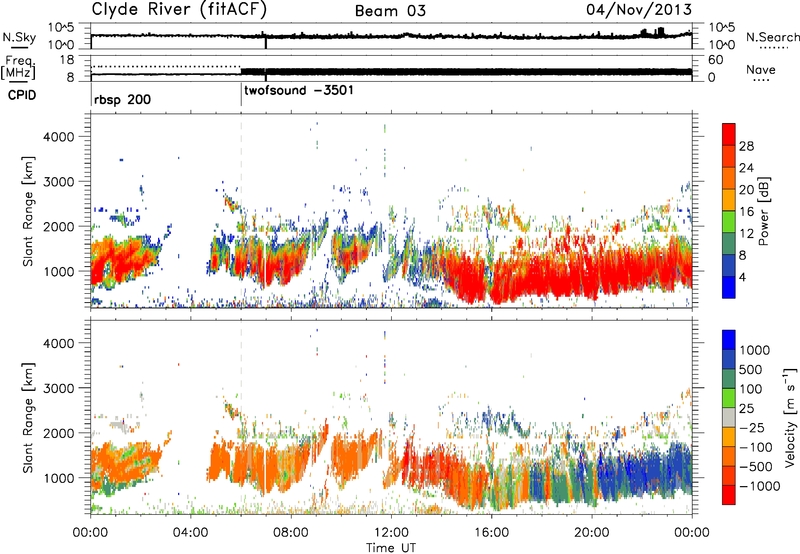Click the red top of power colorbar
The width and height of the screenshot is (800, 554).
tap(729, 134)
